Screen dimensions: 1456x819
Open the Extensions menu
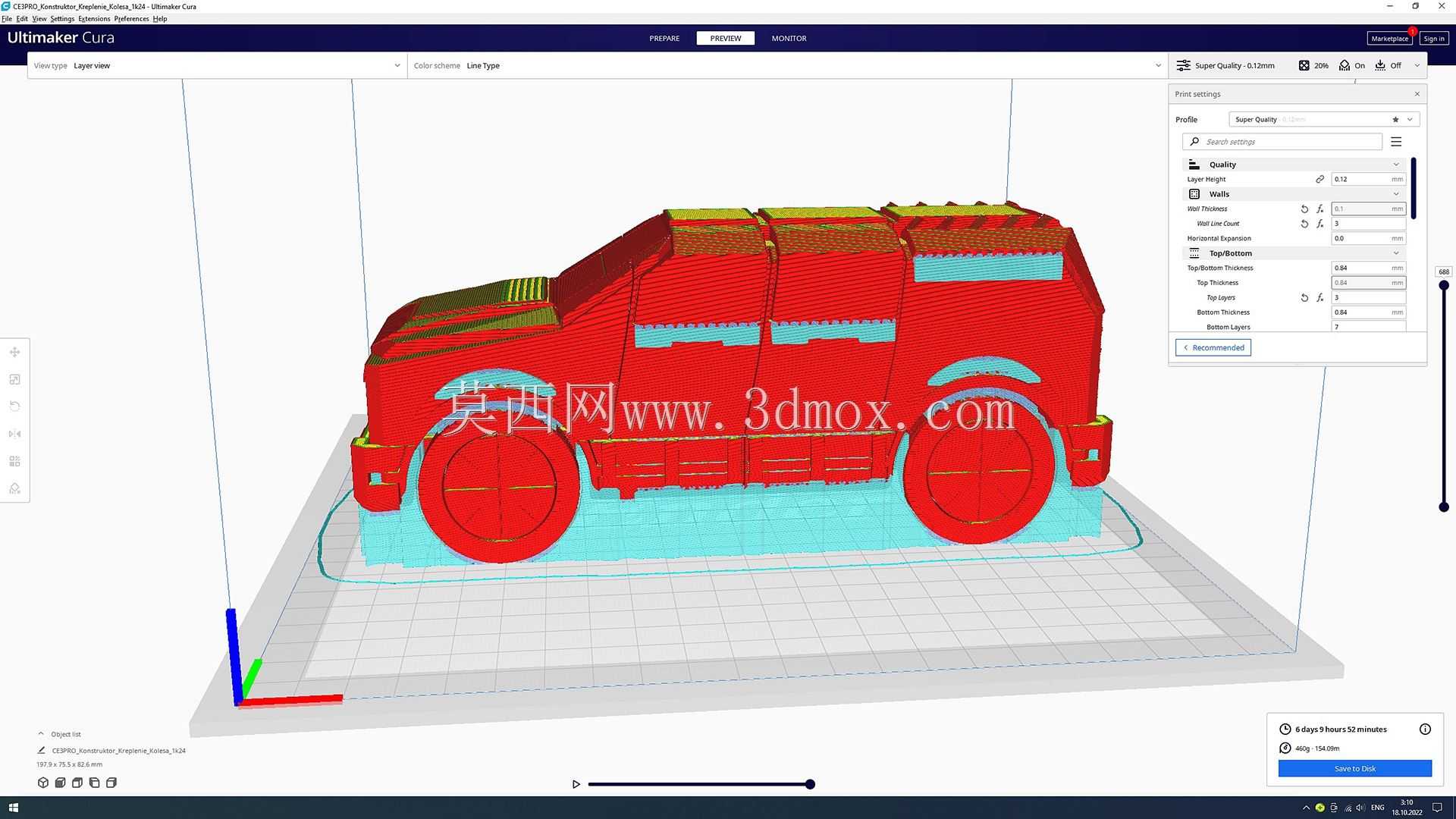94,18
